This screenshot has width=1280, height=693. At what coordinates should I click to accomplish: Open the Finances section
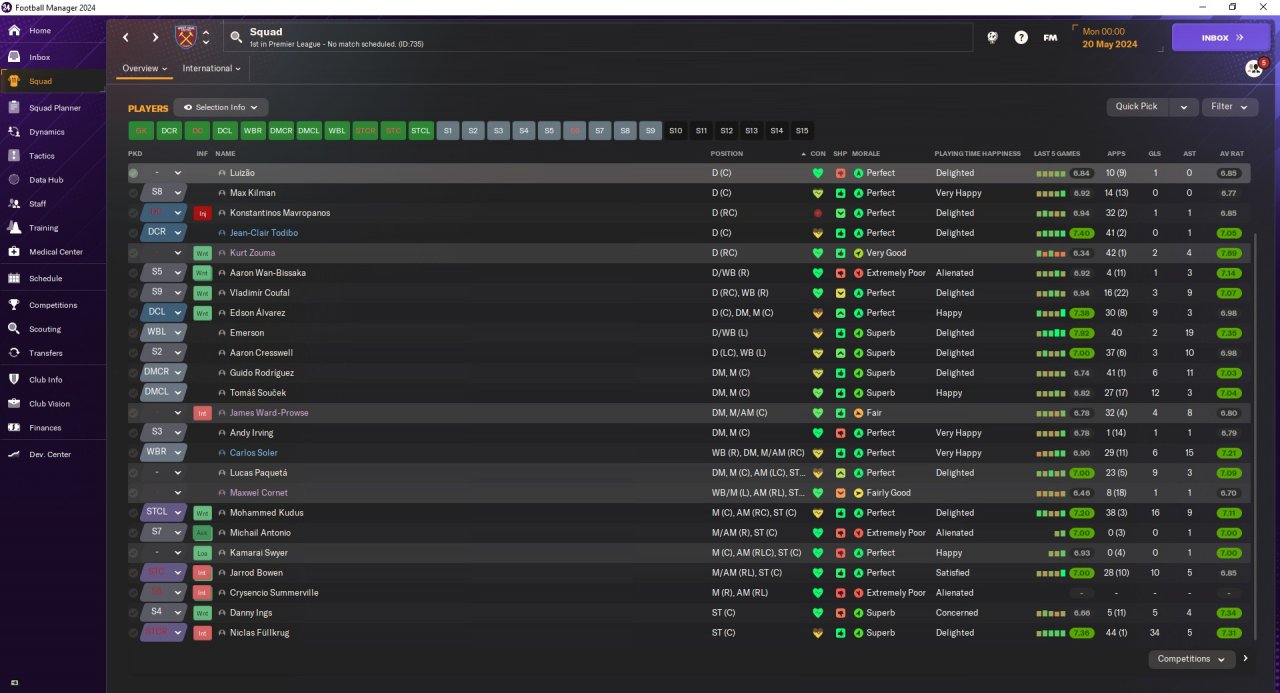[x=45, y=428]
